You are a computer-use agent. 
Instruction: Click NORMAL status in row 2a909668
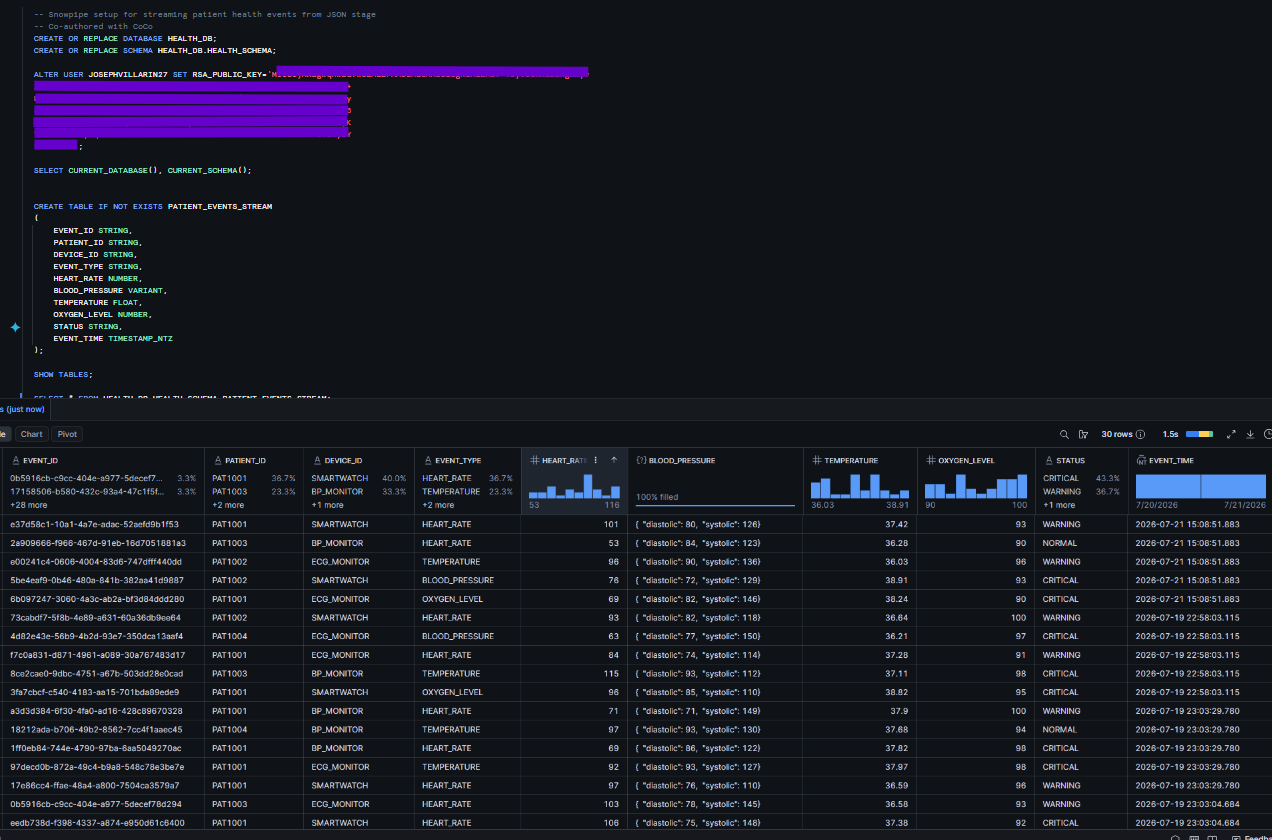tap(1060, 543)
